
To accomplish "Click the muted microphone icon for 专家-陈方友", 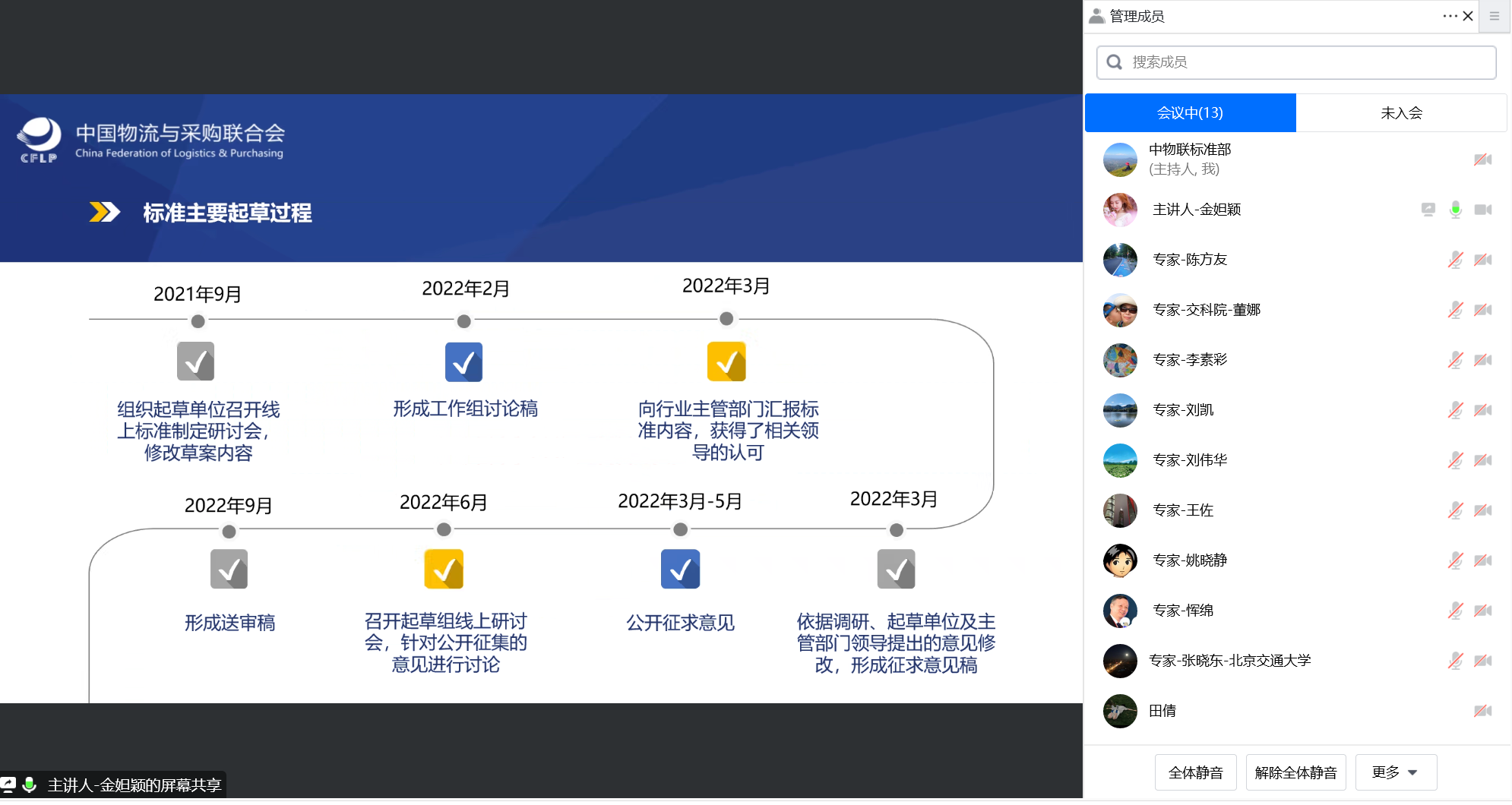I will 1455,260.
